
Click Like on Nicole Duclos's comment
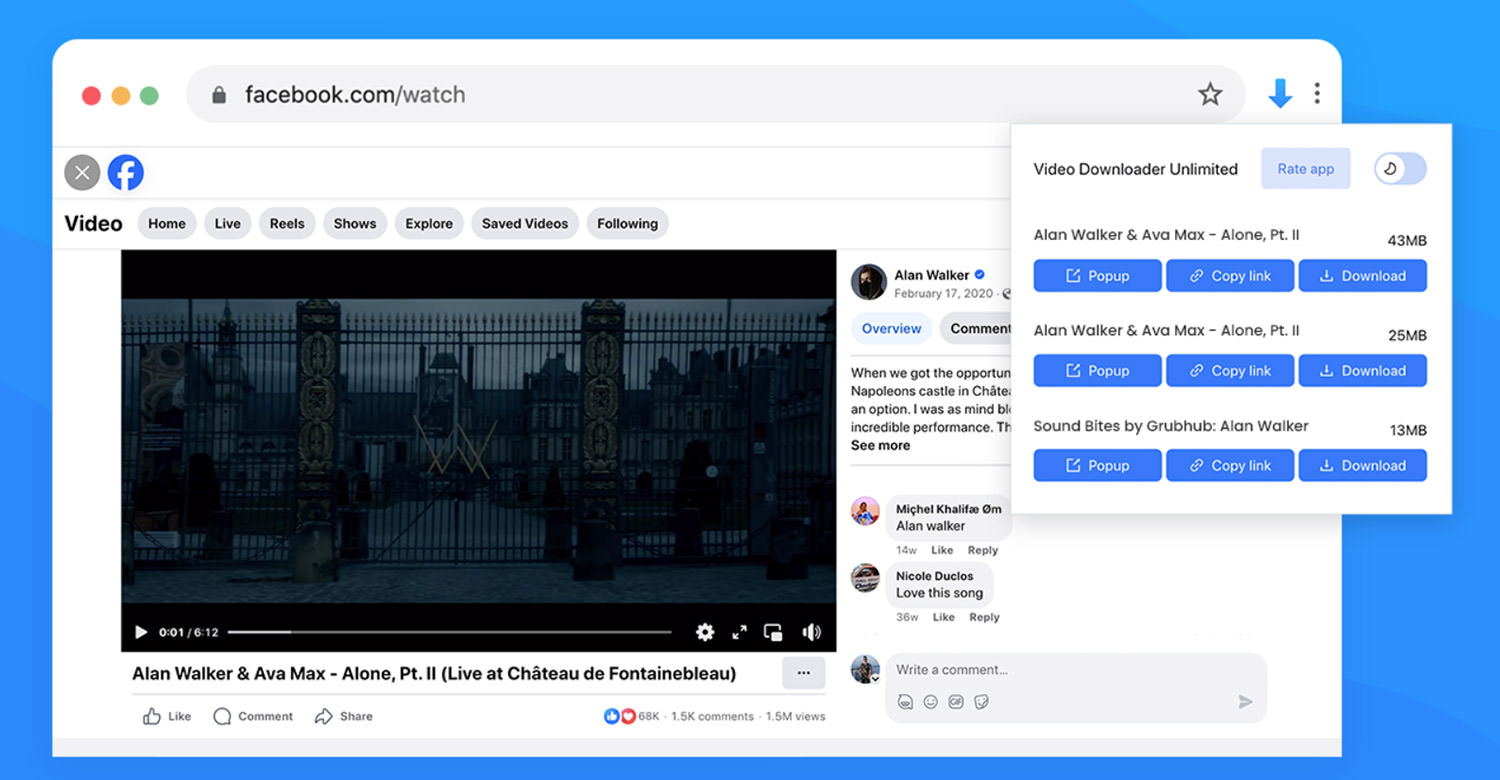click(943, 617)
